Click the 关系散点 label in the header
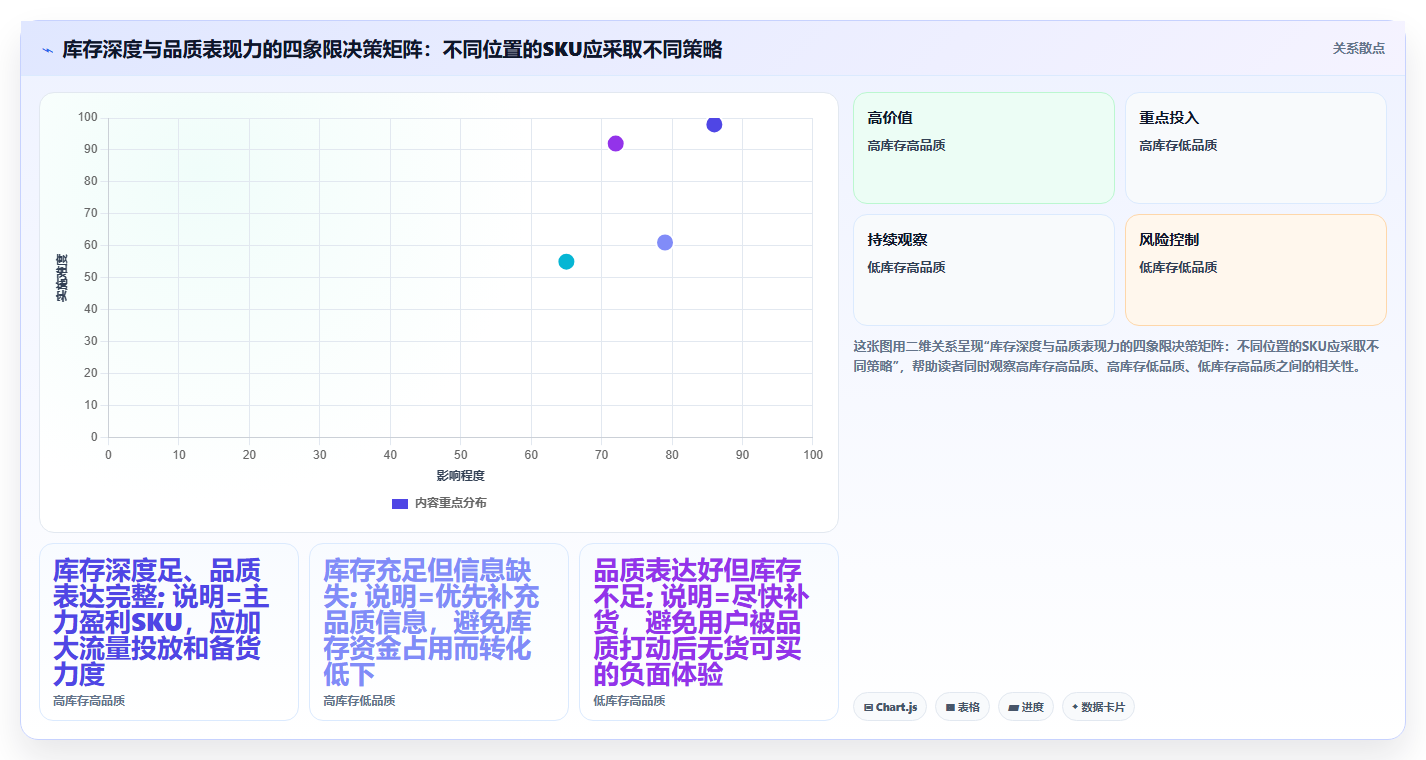The width and height of the screenshot is (1426, 760). tap(1358, 48)
